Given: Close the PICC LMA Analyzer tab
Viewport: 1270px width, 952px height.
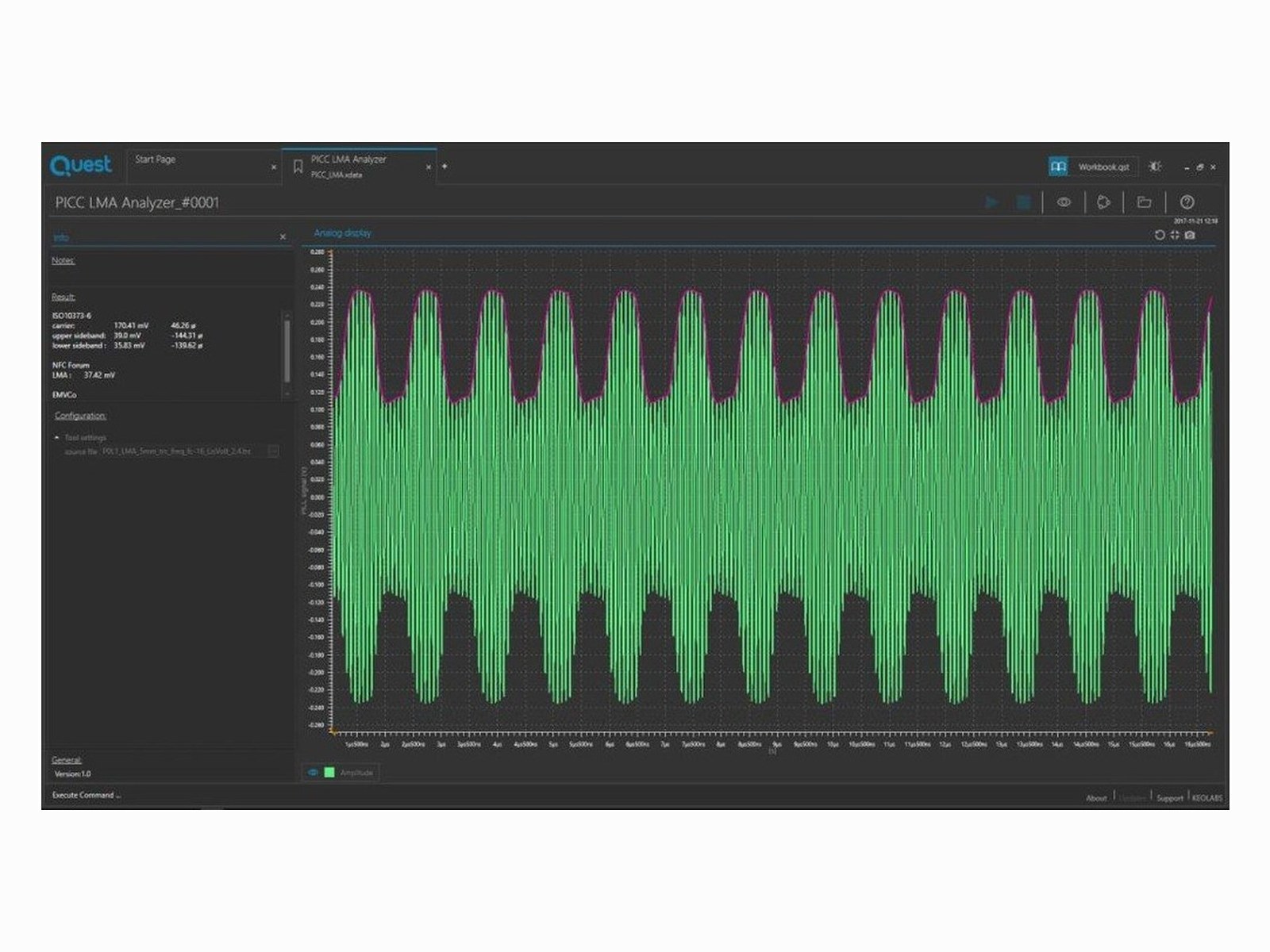Looking at the screenshot, I should pos(429,167).
